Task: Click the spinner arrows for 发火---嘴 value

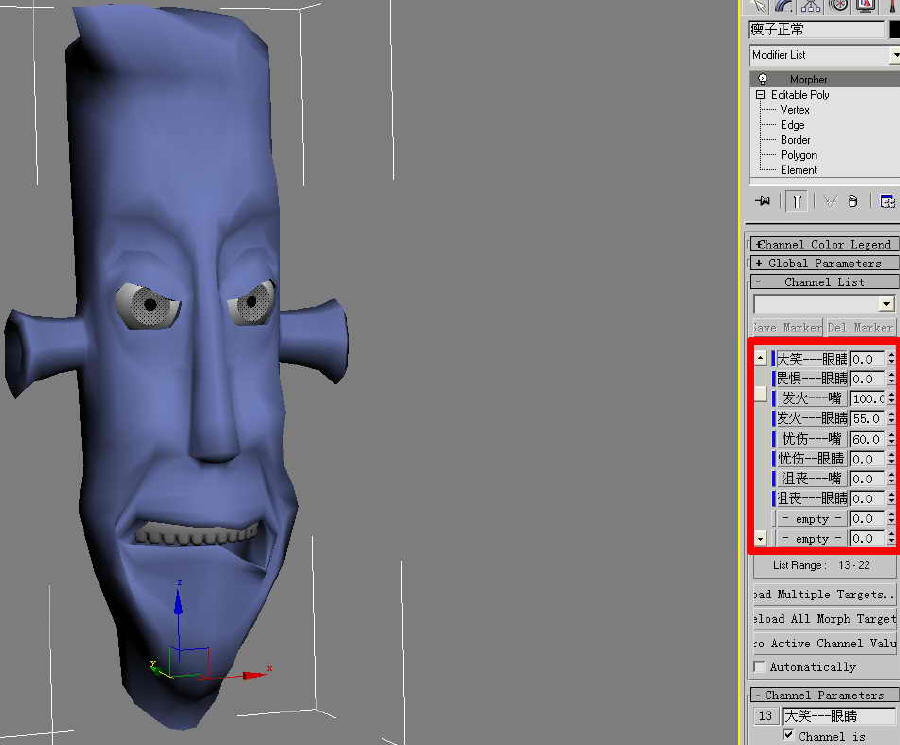Action: (x=891, y=399)
